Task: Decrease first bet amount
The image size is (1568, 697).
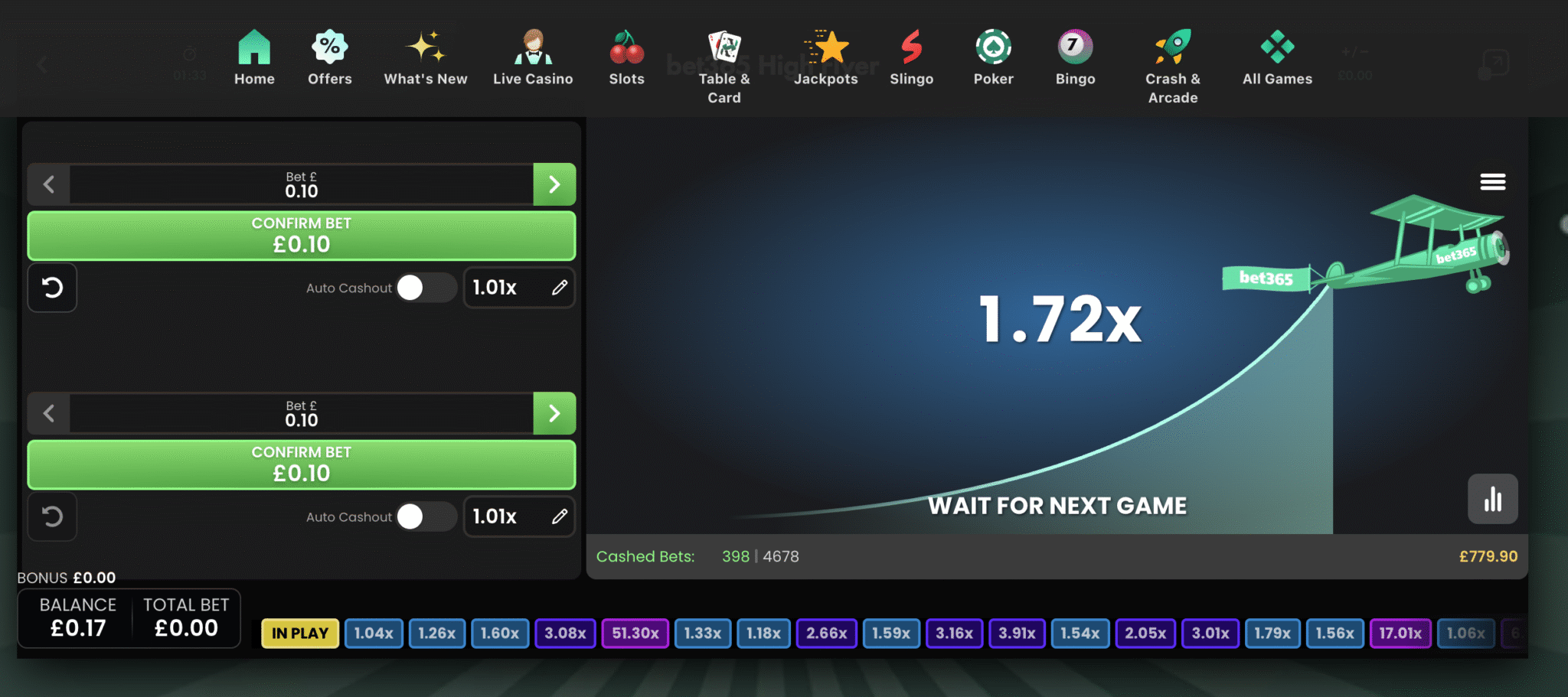Action: click(x=49, y=184)
